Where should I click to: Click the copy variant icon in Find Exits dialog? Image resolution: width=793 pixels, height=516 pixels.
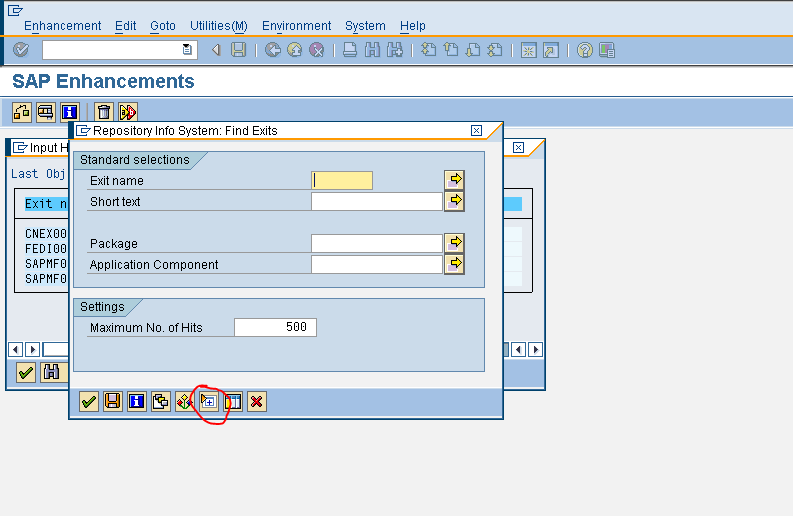[160, 402]
